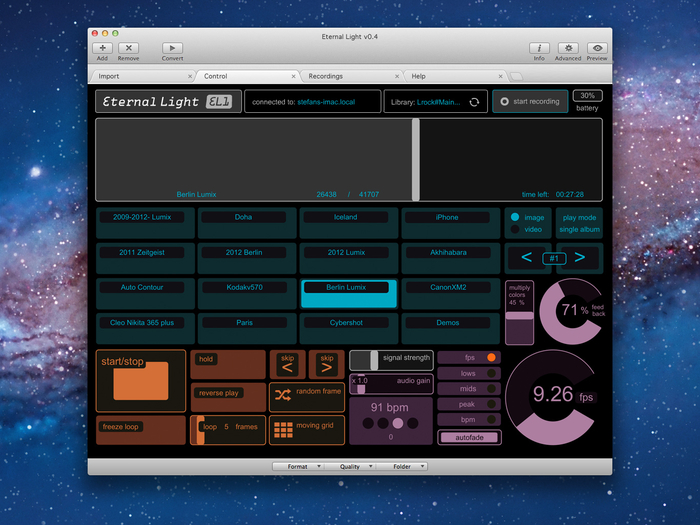
Task: Click the EL1 logo badge
Action: pyautogui.click(x=219, y=102)
